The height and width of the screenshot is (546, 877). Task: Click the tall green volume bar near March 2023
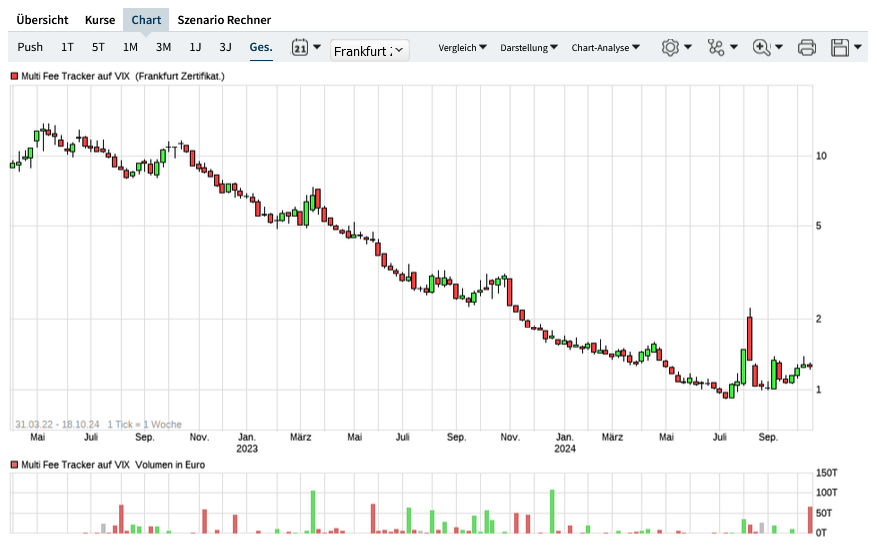(313, 512)
